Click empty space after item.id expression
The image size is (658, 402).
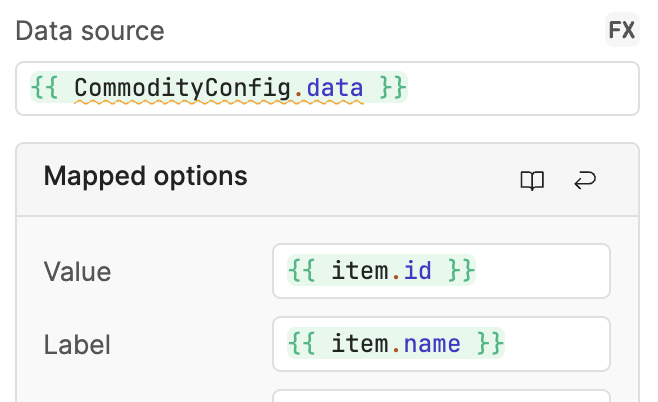pyautogui.click(x=541, y=271)
